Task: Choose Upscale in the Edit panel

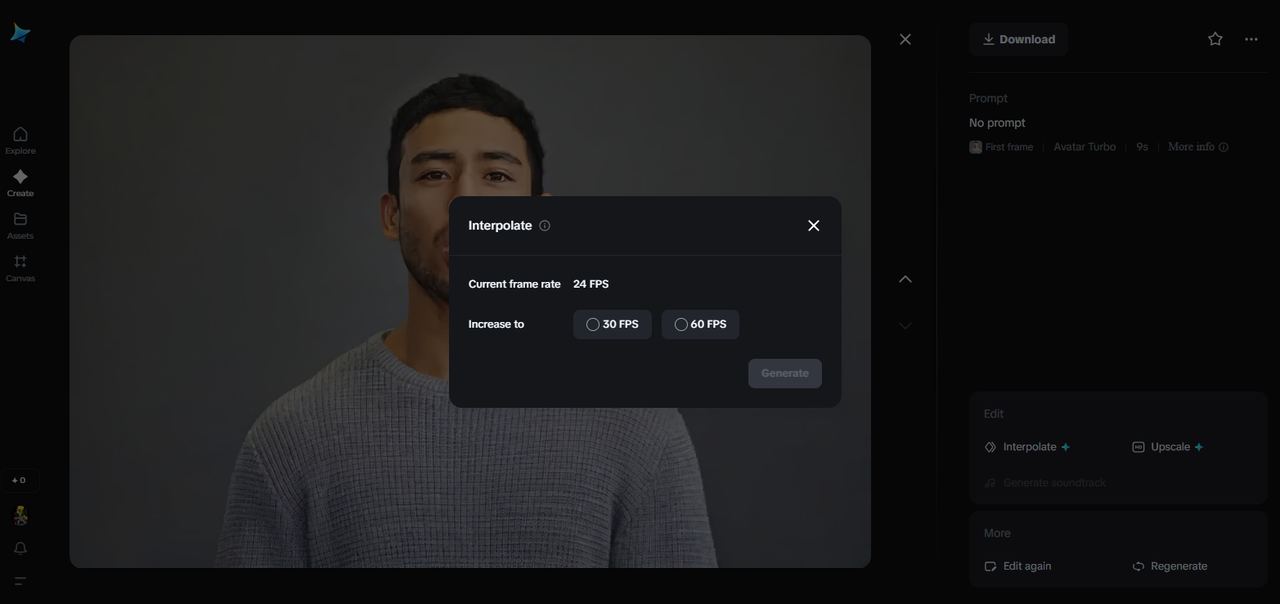Action: coord(1168,447)
